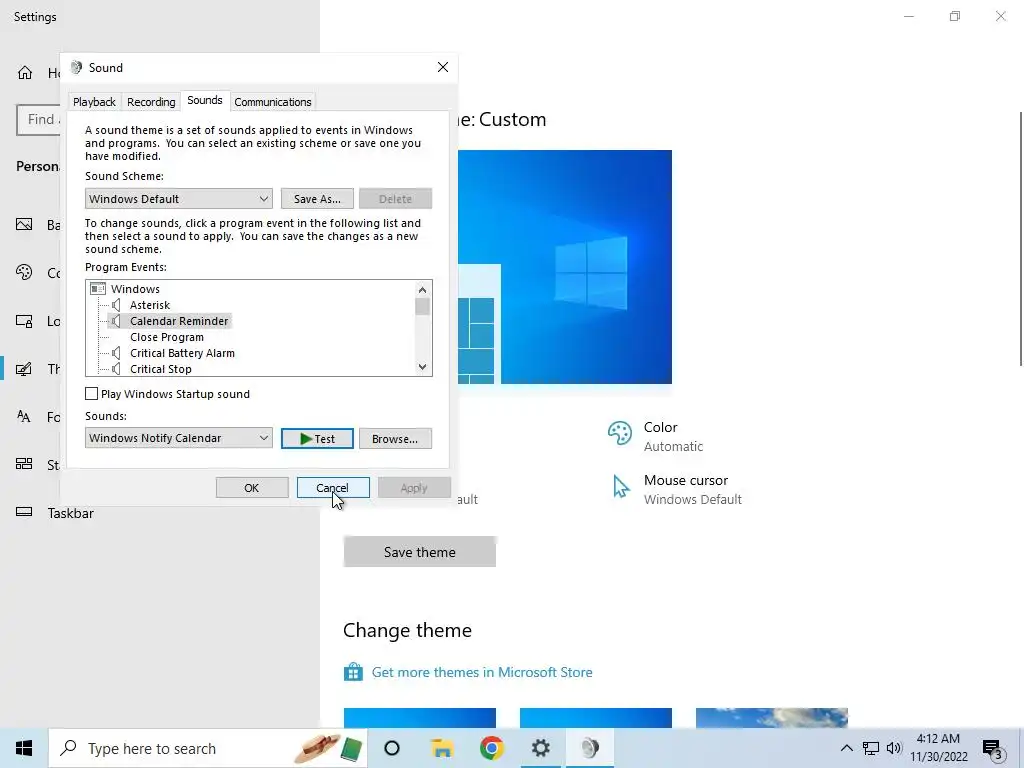The image size is (1024, 768).
Task: Click the Program Events list down arrow
Action: 423,367
